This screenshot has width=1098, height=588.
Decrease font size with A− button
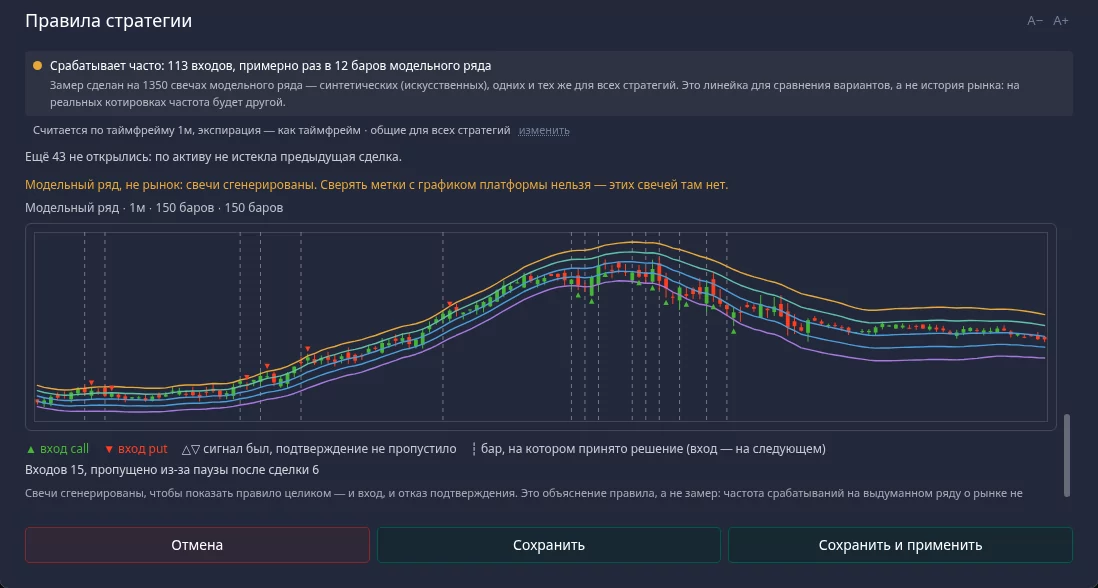[1035, 21]
